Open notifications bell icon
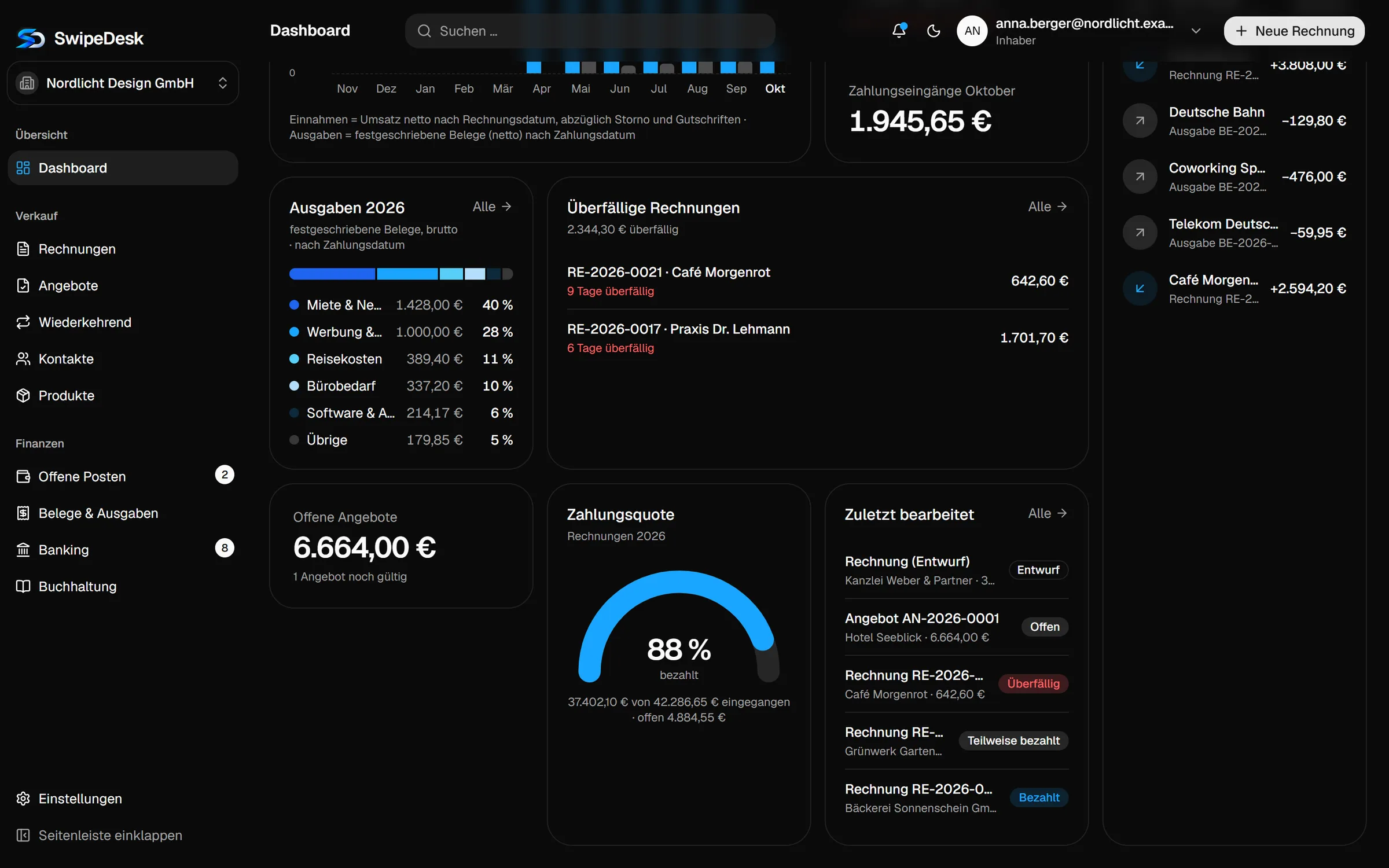1389x868 pixels. pyautogui.click(x=899, y=31)
